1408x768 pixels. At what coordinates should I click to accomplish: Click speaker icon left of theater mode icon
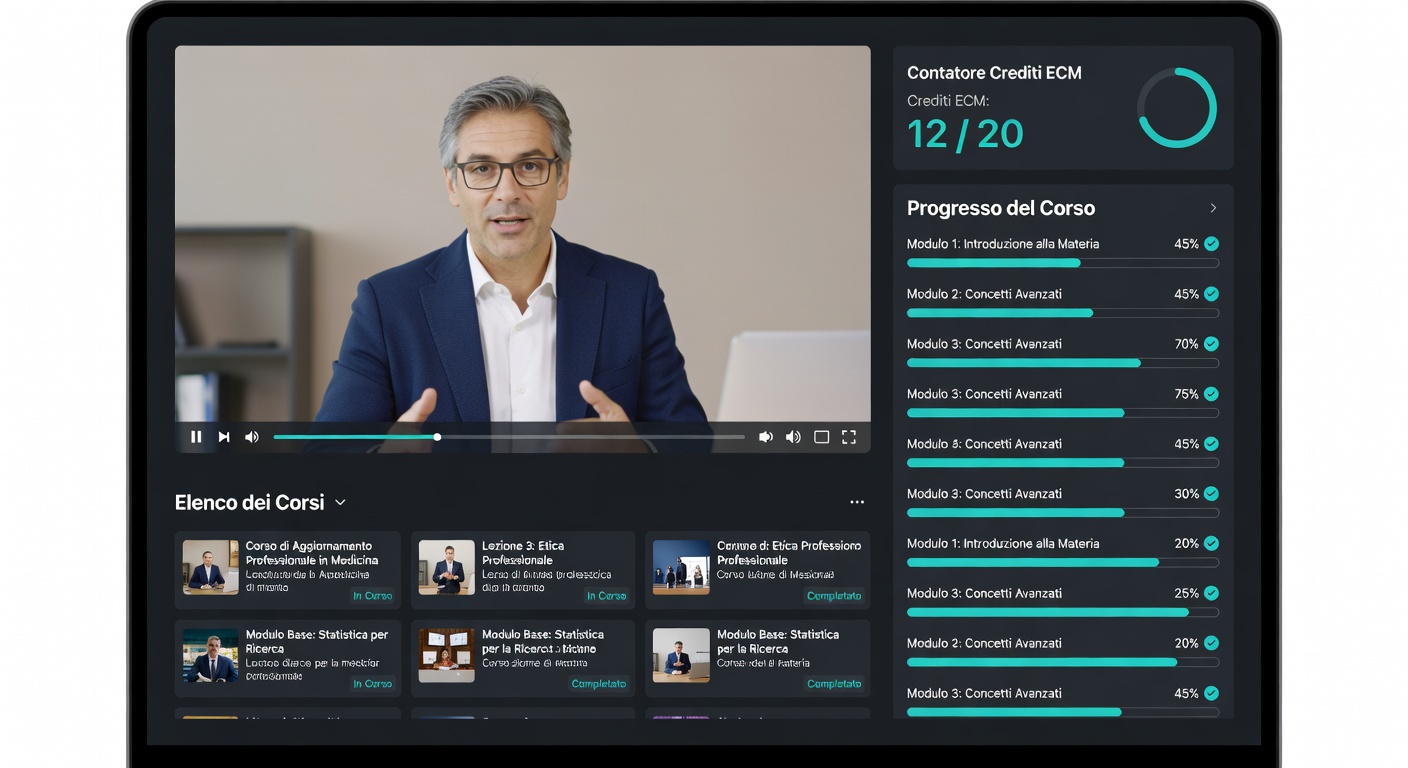coord(793,437)
